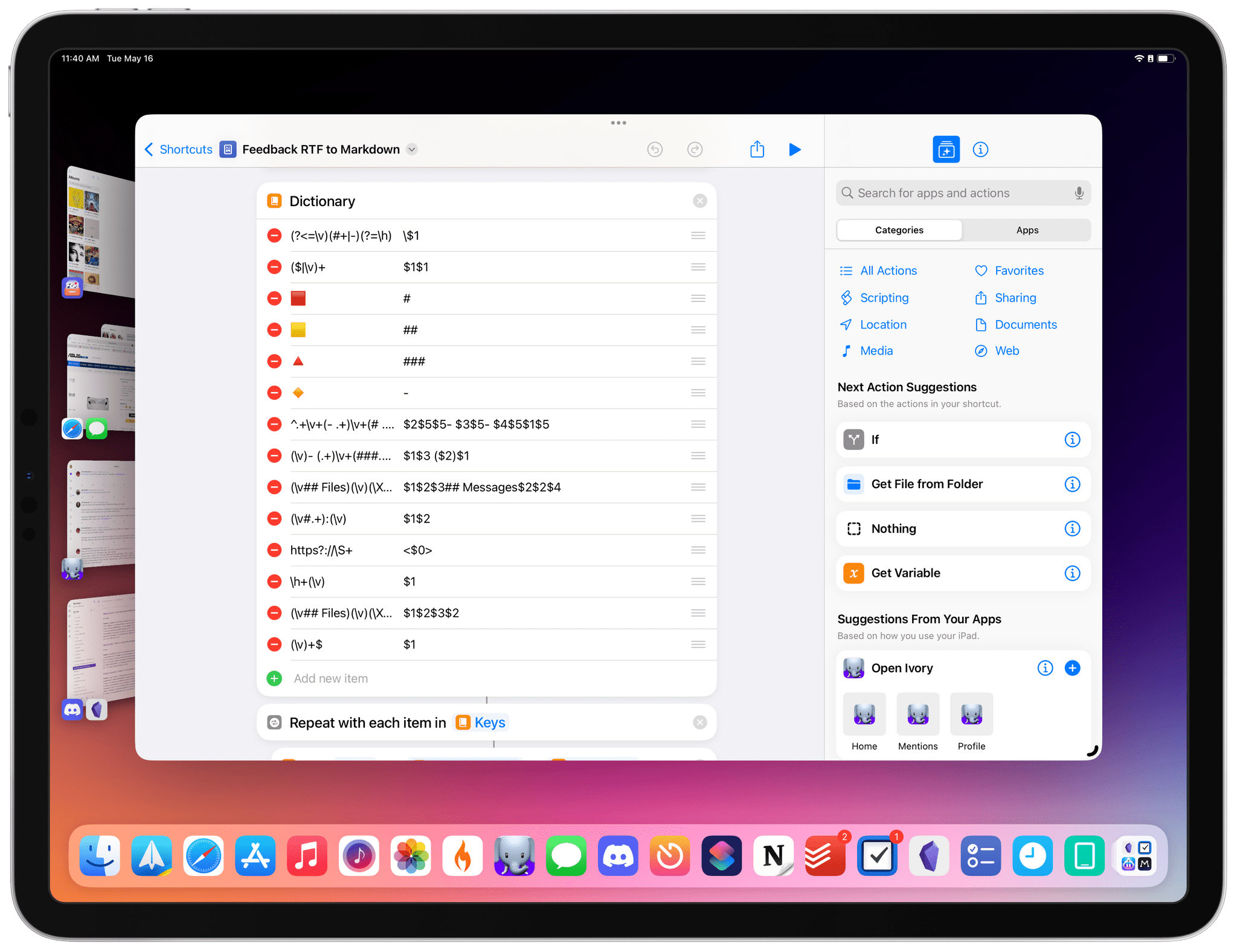Open shortcut details info icon
Viewport: 1237px width, 952px height.
[980, 149]
